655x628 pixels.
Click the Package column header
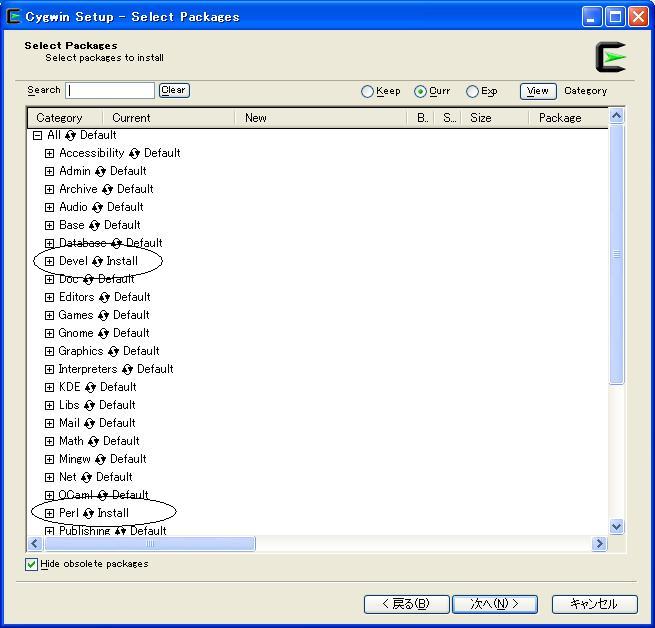click(x=568, y=118)
